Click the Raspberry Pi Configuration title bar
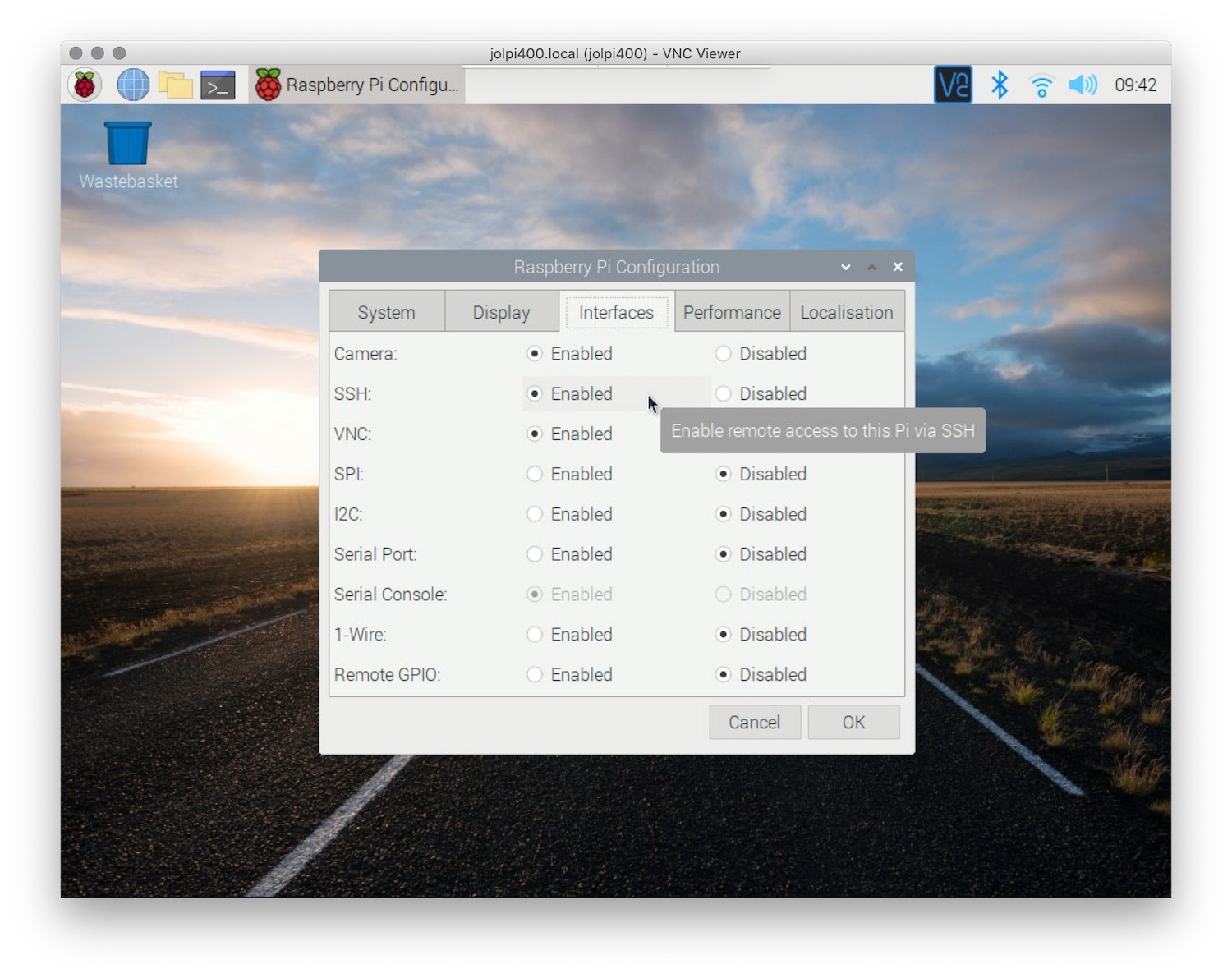The height and width of the screenshot is (978, 1232). (616, 267)
